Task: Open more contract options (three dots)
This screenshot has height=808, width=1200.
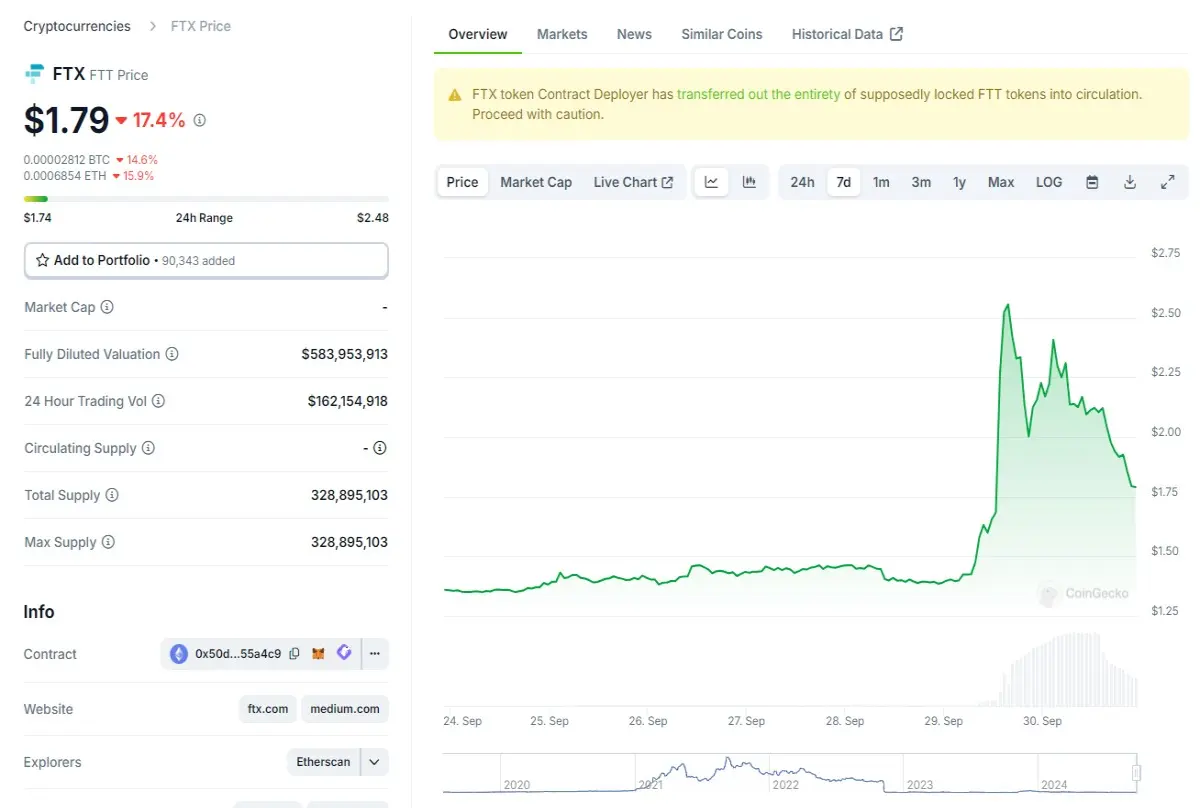Action: tap(375, 654)
